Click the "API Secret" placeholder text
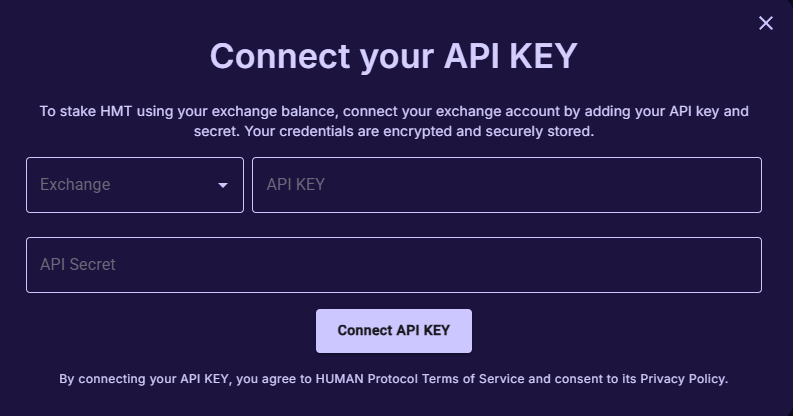 pos(78,265)
